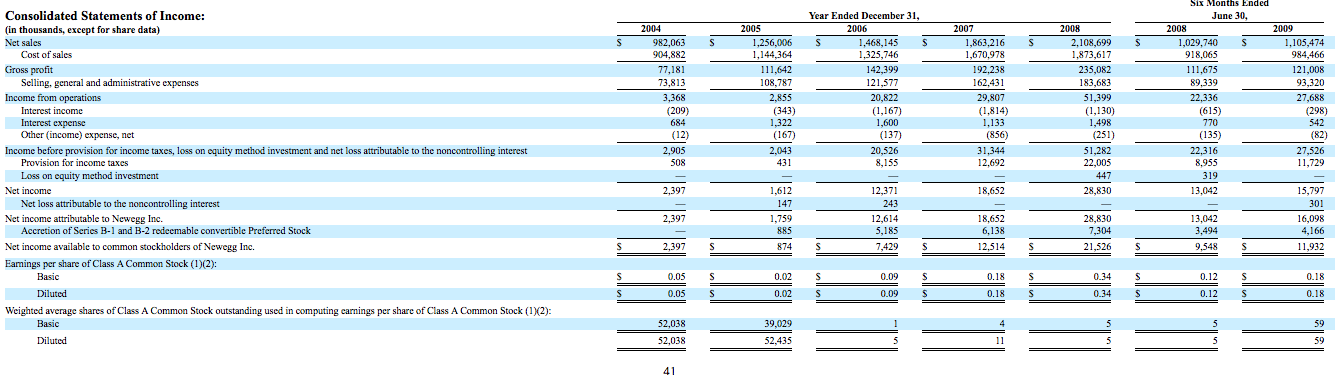The image size is (1336, 375).
Task: Click weighted average diluted shares value 52,435
Action: (778, 341)
